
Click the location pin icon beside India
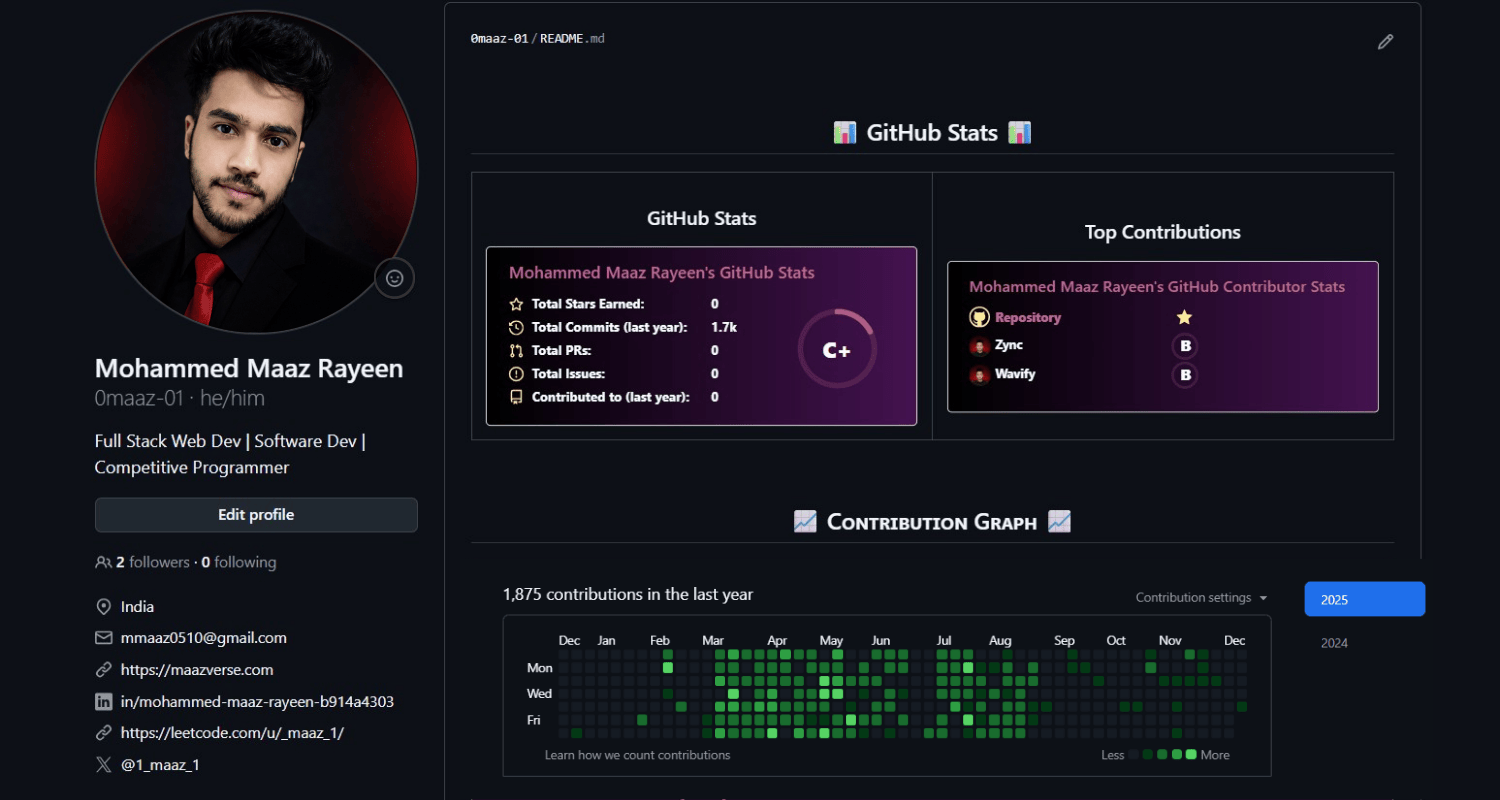tap(103, 607)
